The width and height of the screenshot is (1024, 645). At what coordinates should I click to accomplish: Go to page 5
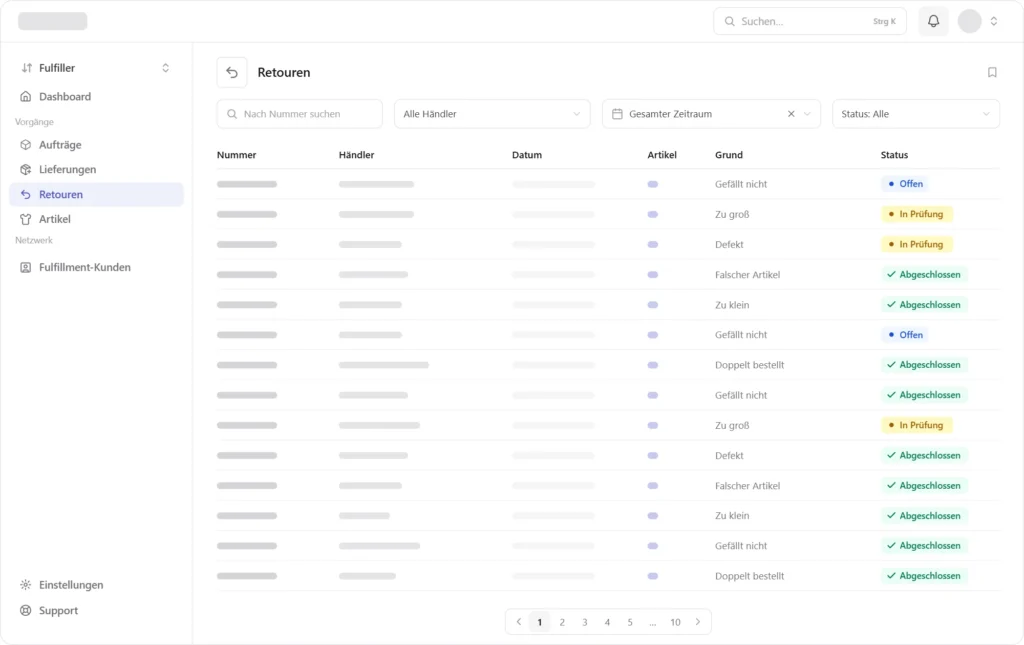point(630,622)
